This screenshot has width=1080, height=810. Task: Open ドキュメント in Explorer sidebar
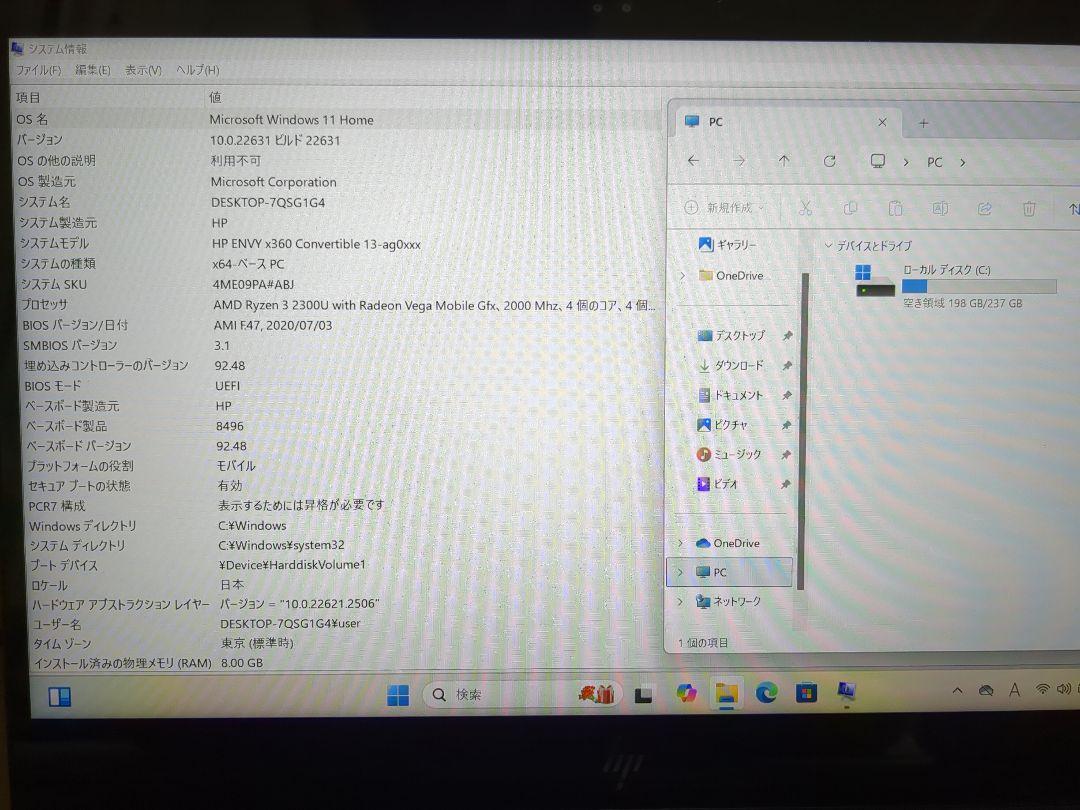pos(731,395)
